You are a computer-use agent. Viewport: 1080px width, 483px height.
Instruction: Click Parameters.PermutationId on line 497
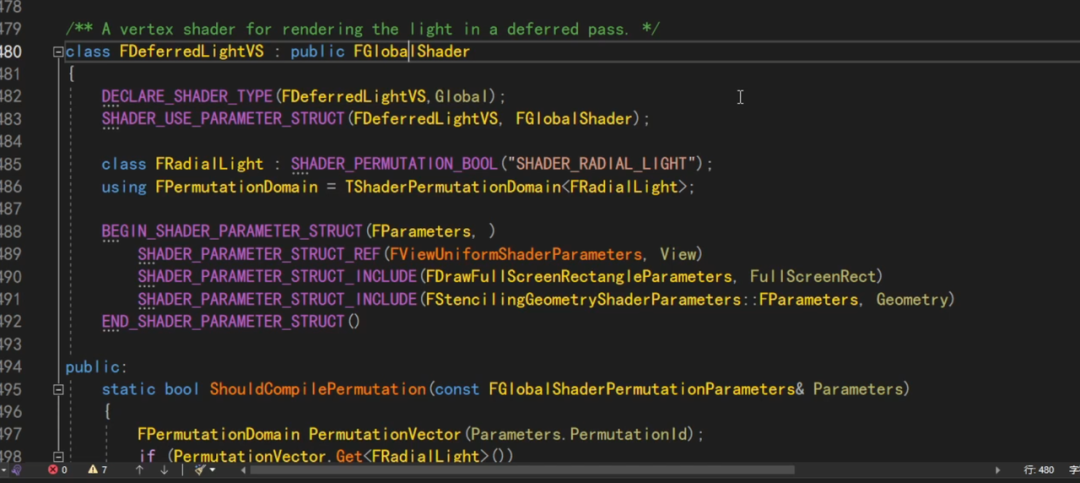pos(580,435)
